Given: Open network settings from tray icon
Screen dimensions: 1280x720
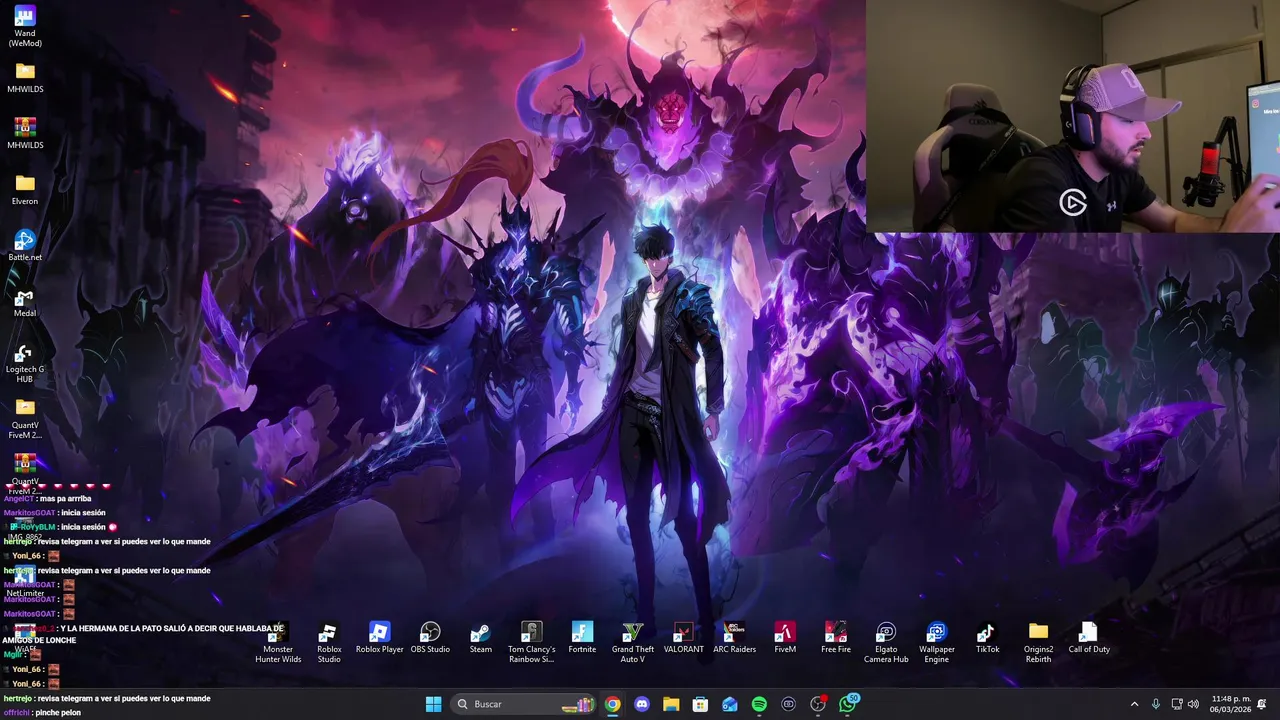Looking at the screenshot, I should 1177,704.
